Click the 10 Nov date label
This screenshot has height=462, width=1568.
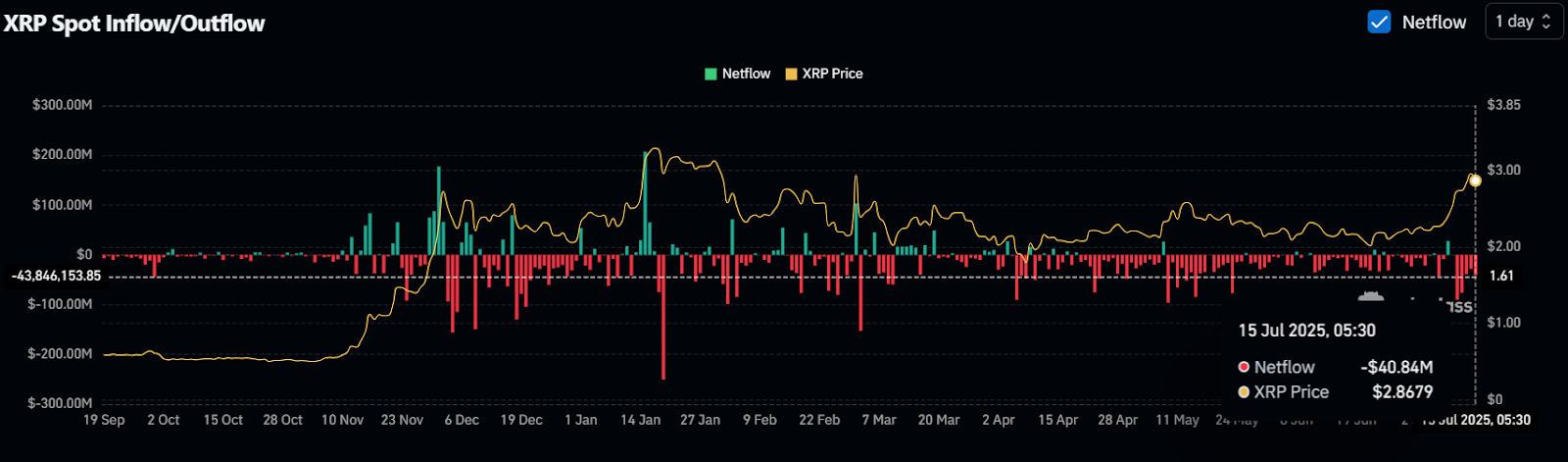tap(343, 420)
